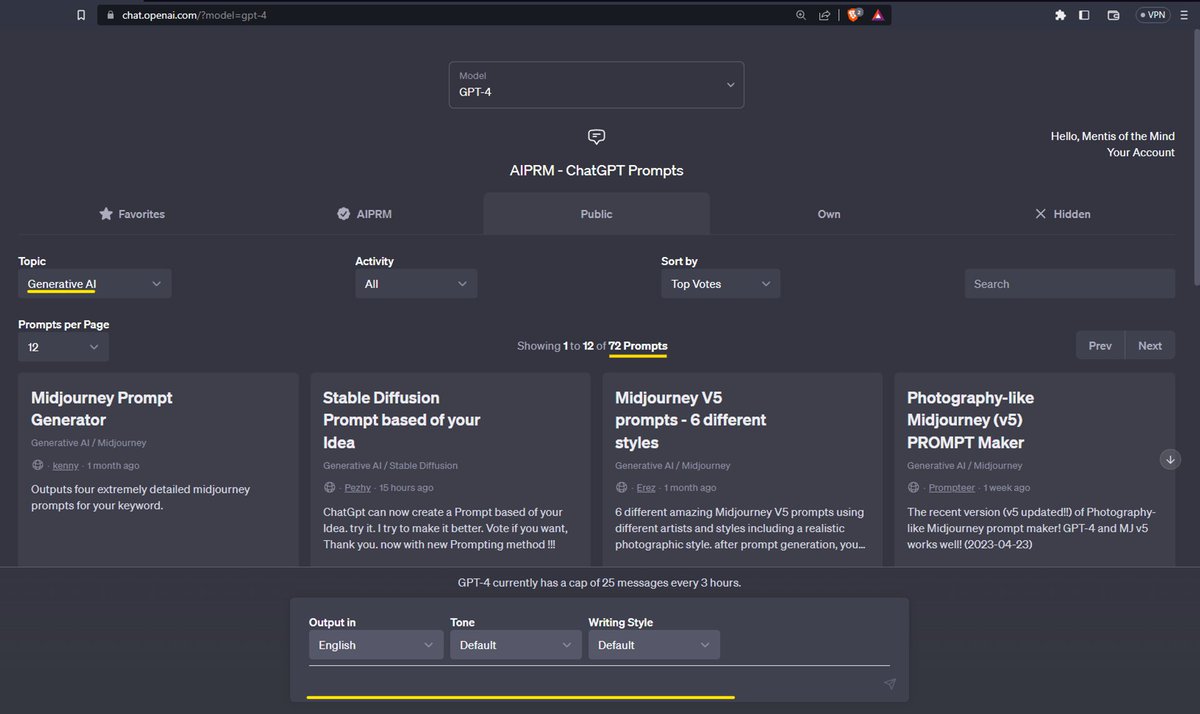
Task: Click the 'AIPRM - ChatGPT Prompts' heading
Action: tap(597, 171)
